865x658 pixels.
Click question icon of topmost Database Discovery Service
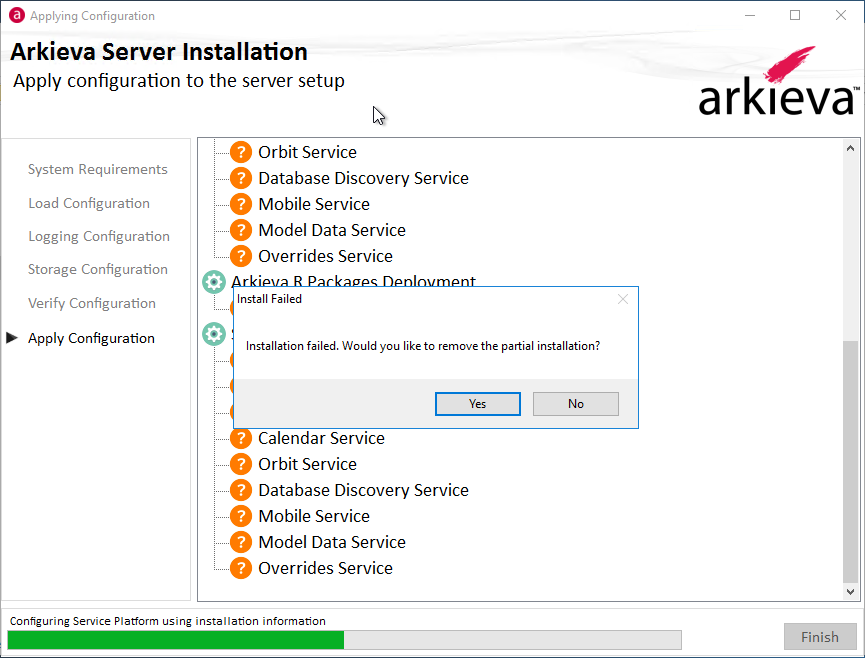click(241, 178)
